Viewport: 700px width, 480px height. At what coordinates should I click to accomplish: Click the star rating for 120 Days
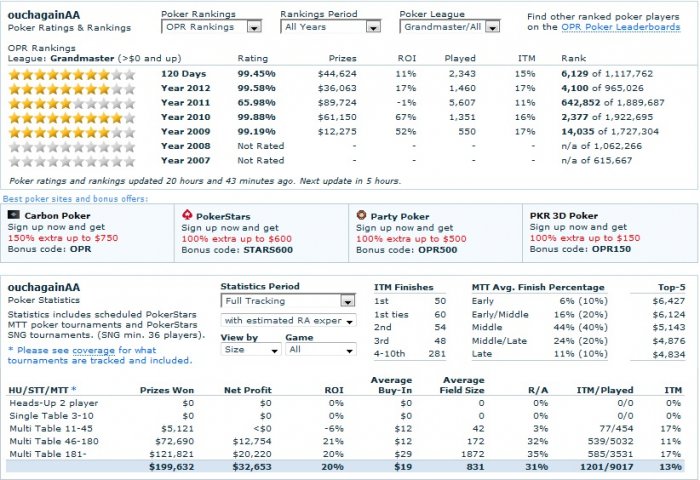coord(72,75)
